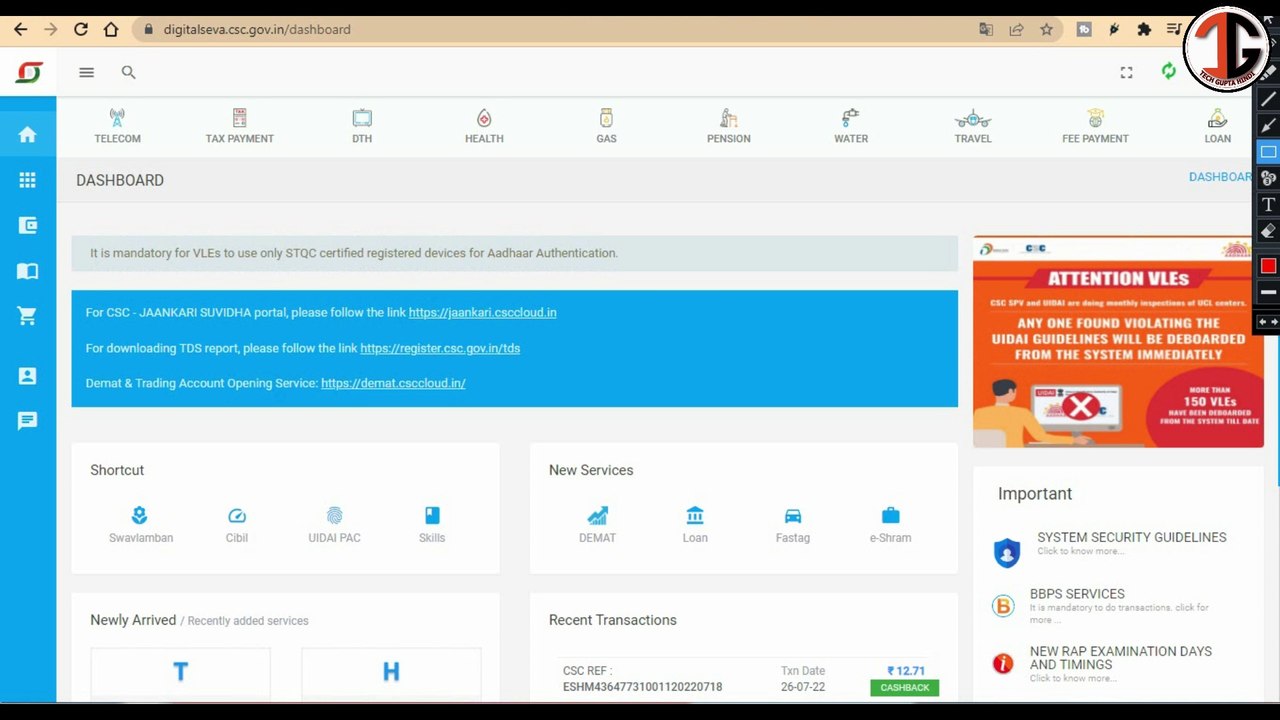Image resolution: width=1280 pixels, height=720 pixels.
Task: Open the browser extensions puzzle icon
Action: tap(1144, 29)
